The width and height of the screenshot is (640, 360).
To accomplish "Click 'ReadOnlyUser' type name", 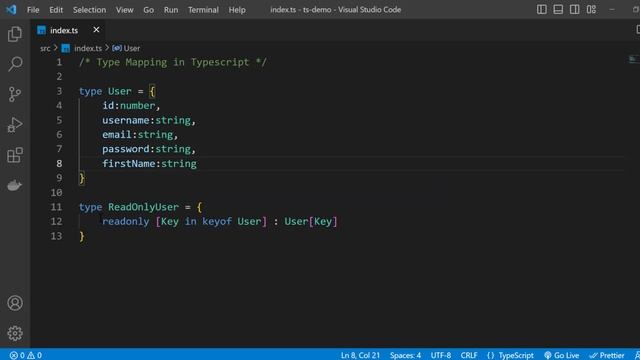I will tap(143, 207).
